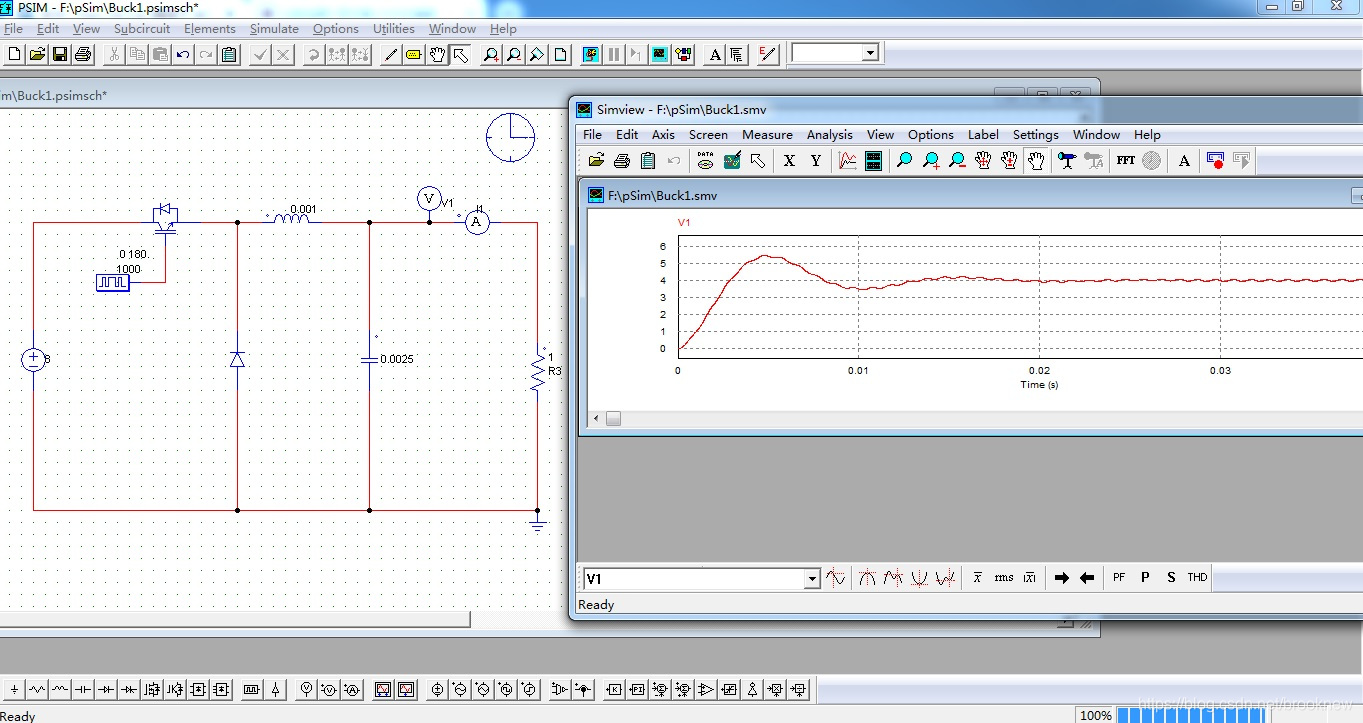Open the V1 curve selection dropdown
1363x723 pixels.
point(812,579)
